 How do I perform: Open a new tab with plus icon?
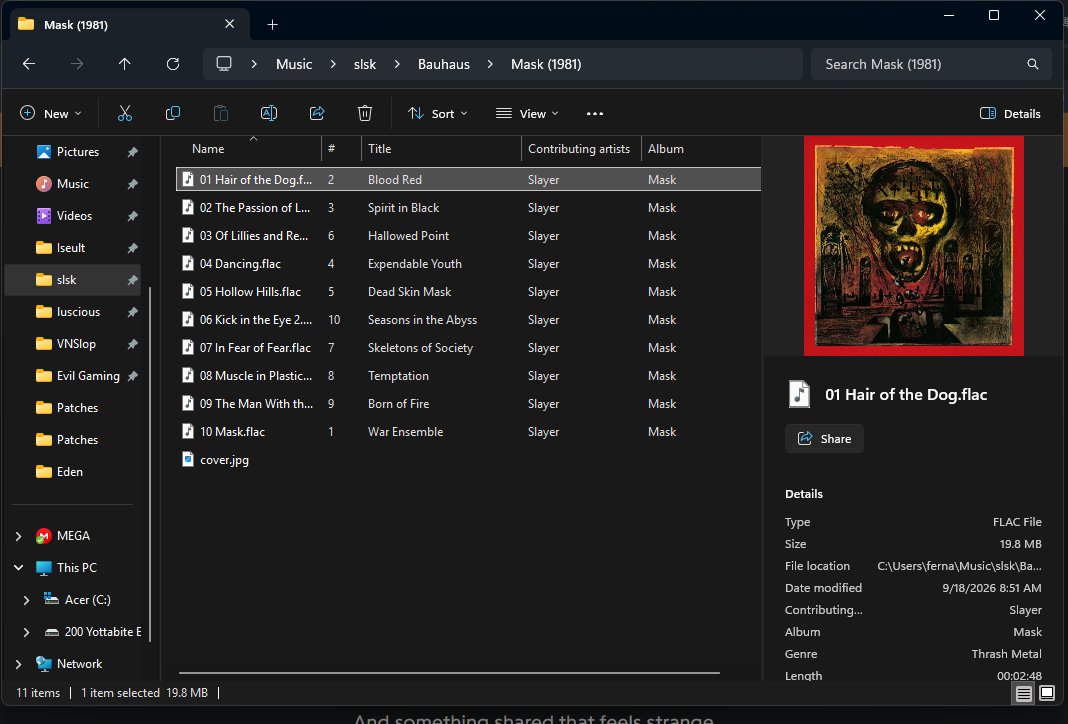pos(272,25)
